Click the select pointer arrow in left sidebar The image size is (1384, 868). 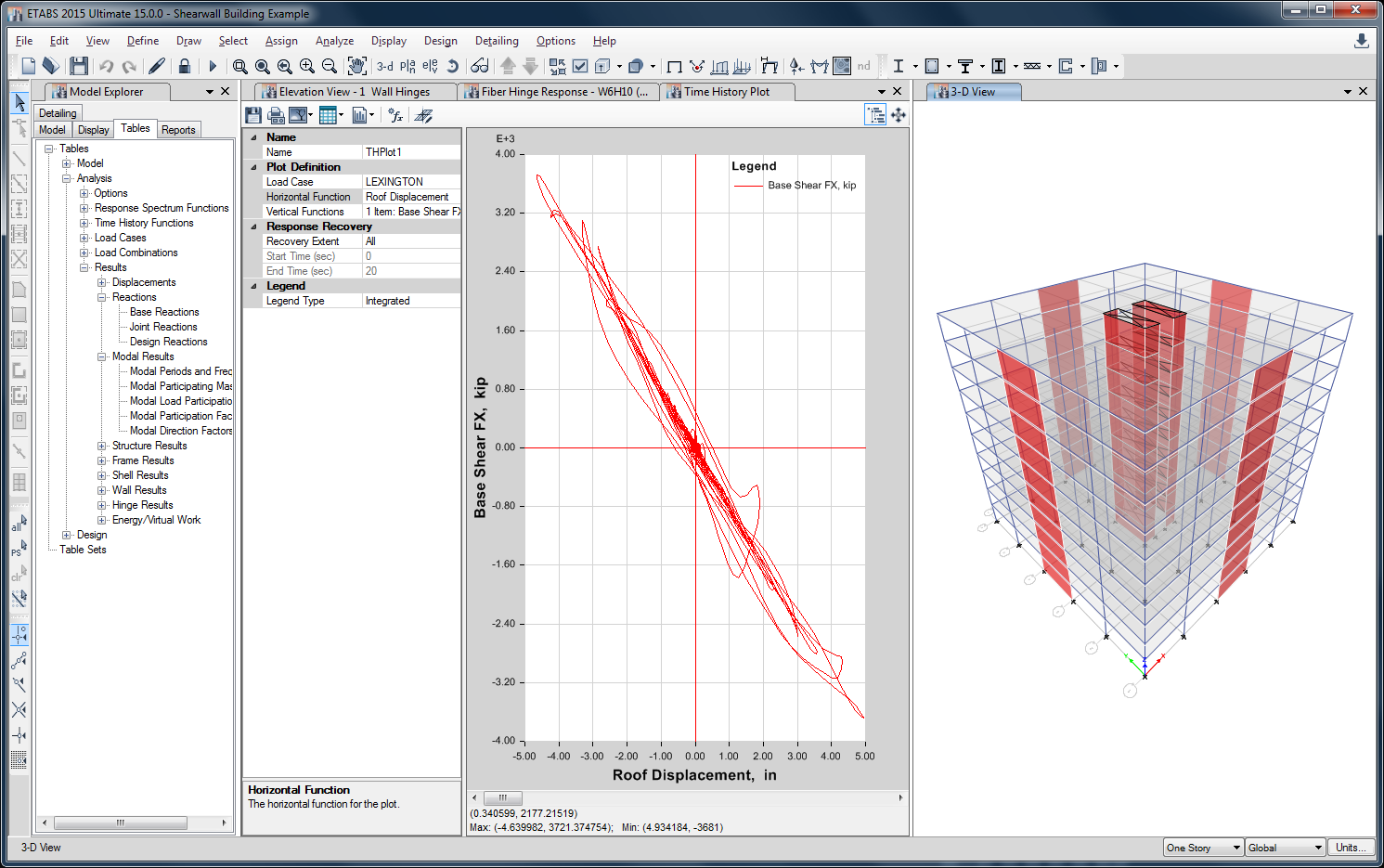pos(19,102)
